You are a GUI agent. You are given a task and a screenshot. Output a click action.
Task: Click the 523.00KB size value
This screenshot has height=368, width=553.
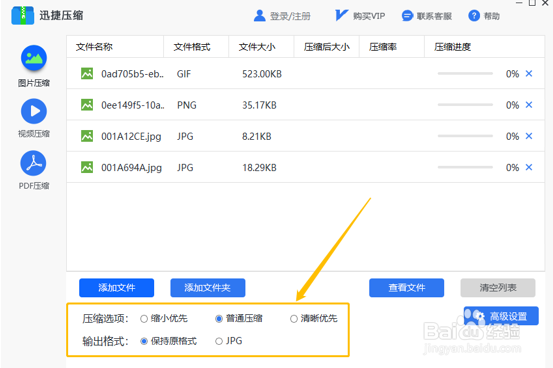coord(262,74)
